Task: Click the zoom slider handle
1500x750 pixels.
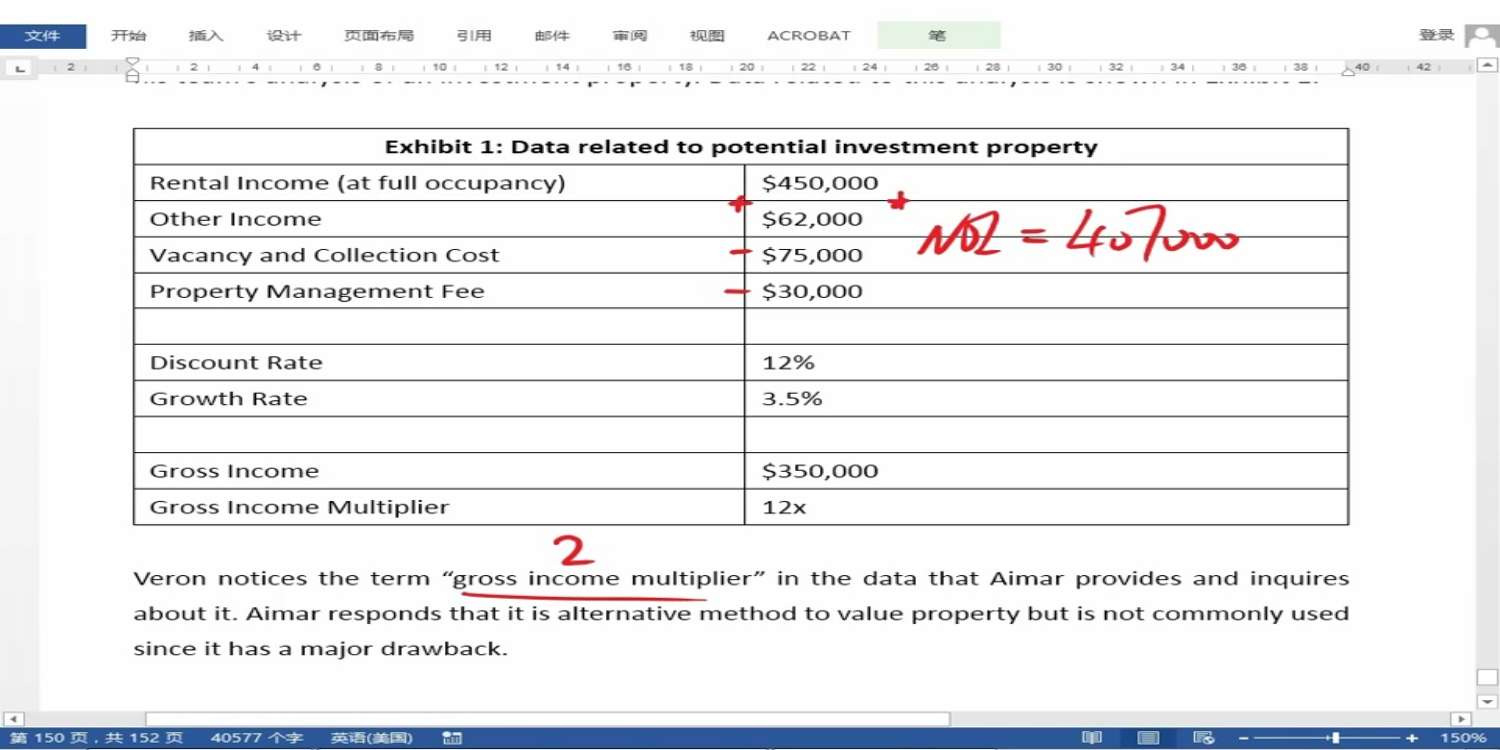Action: [1335, 738]
